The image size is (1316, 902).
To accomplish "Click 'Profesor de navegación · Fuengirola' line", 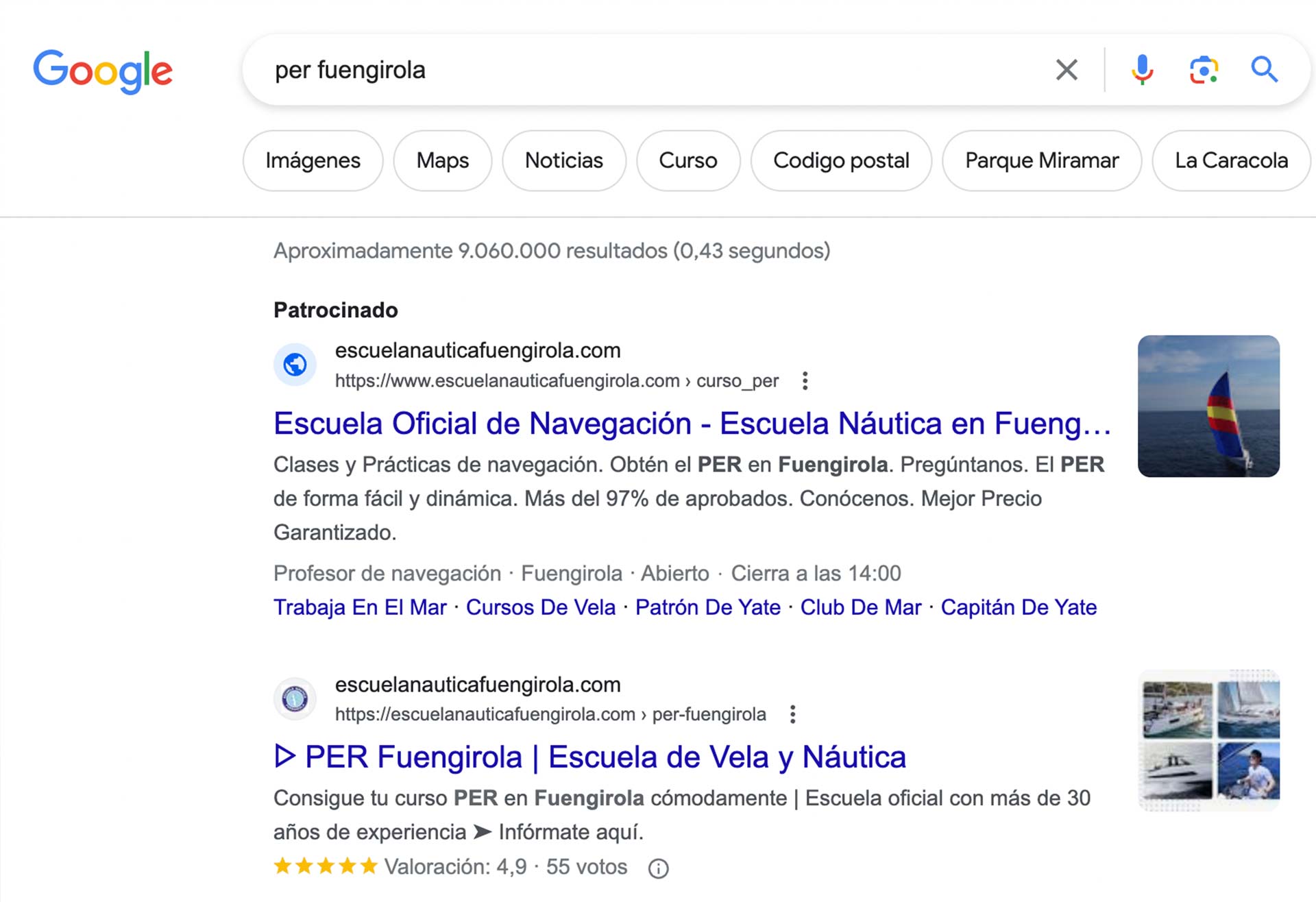I will 587,574.
